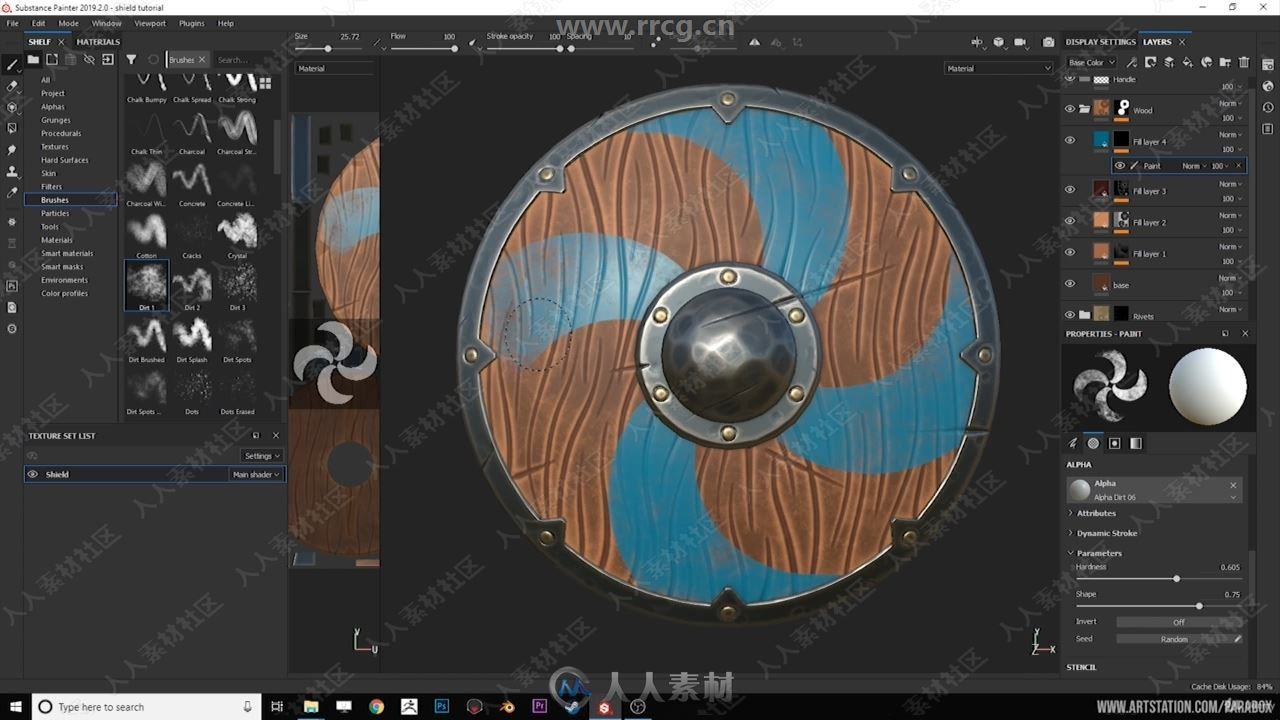Open the Alpha Dirt 06 dropdown arrow
The width and height of the screenshot is (1280, 720).
pos(1233,497)
